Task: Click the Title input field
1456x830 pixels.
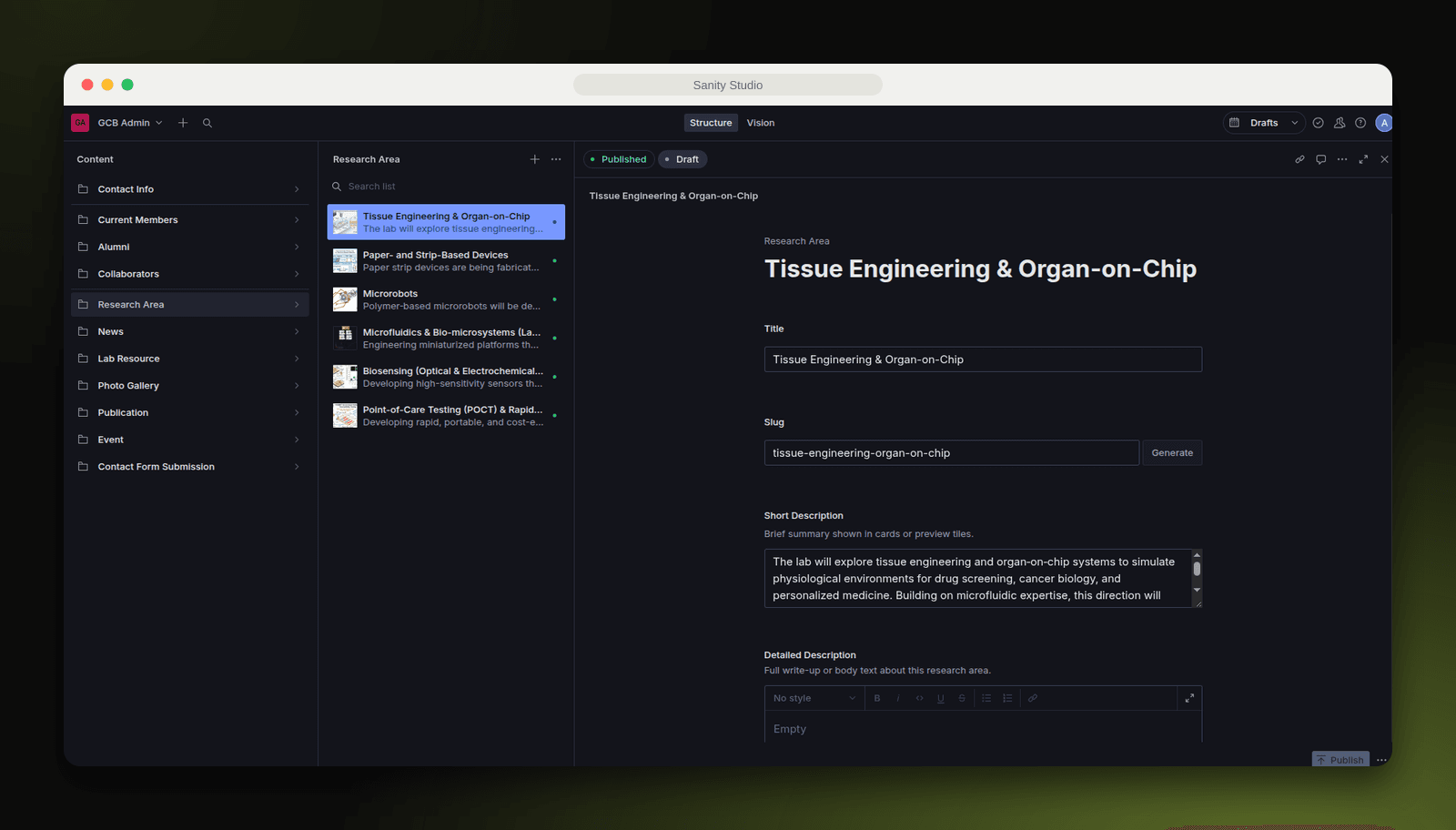Action: pyautogui.click(x=983, y=359)
